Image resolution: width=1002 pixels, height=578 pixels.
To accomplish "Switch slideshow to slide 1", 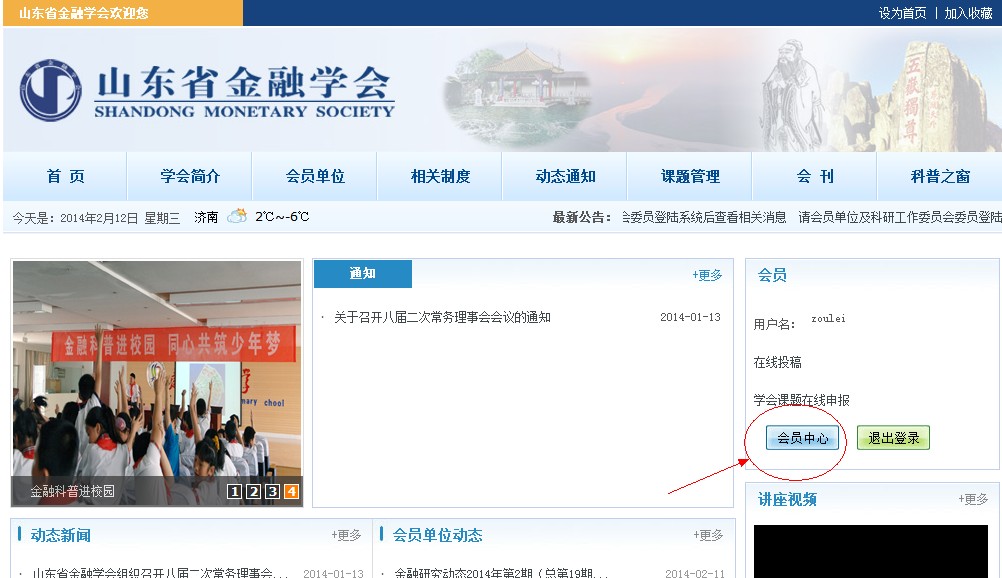I will tap(235, 491).
